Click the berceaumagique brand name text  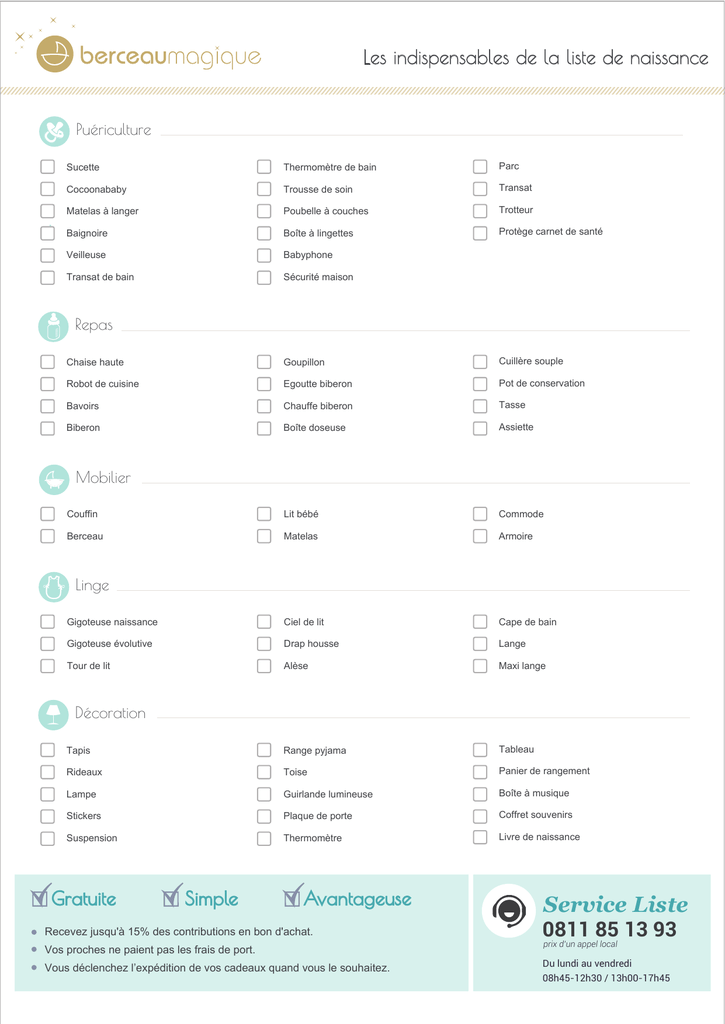point(170,57)
